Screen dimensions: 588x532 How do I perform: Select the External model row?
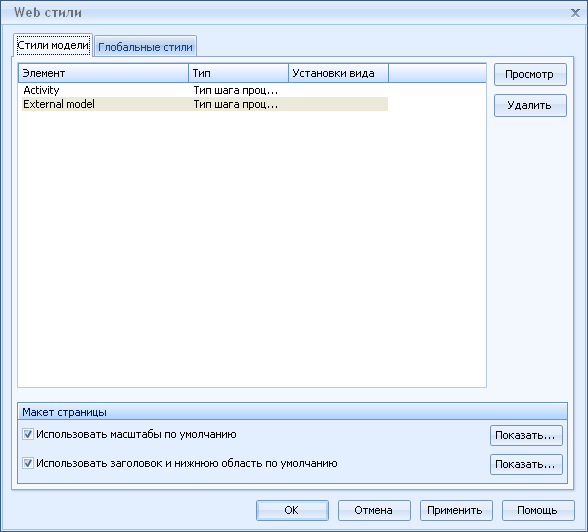coord(205,104)
